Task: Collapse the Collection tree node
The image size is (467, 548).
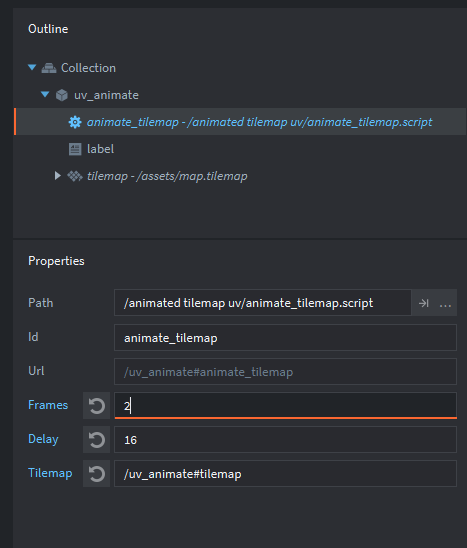Action: (x=32, y=67)
